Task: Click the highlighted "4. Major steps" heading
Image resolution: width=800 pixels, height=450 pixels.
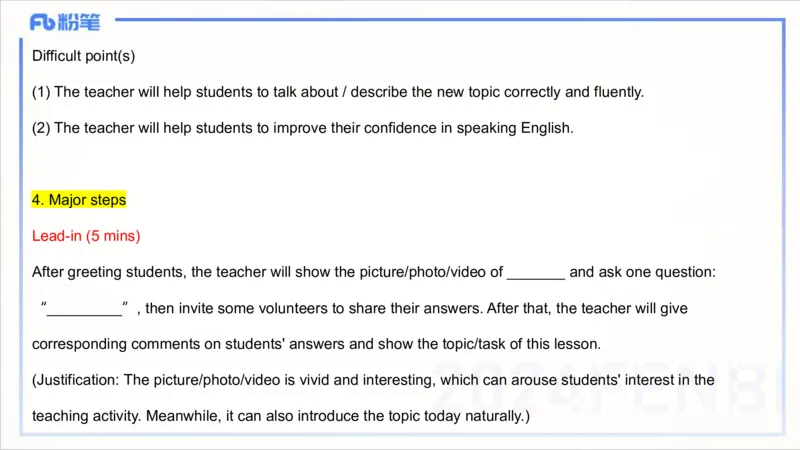Action: (79, 200)
